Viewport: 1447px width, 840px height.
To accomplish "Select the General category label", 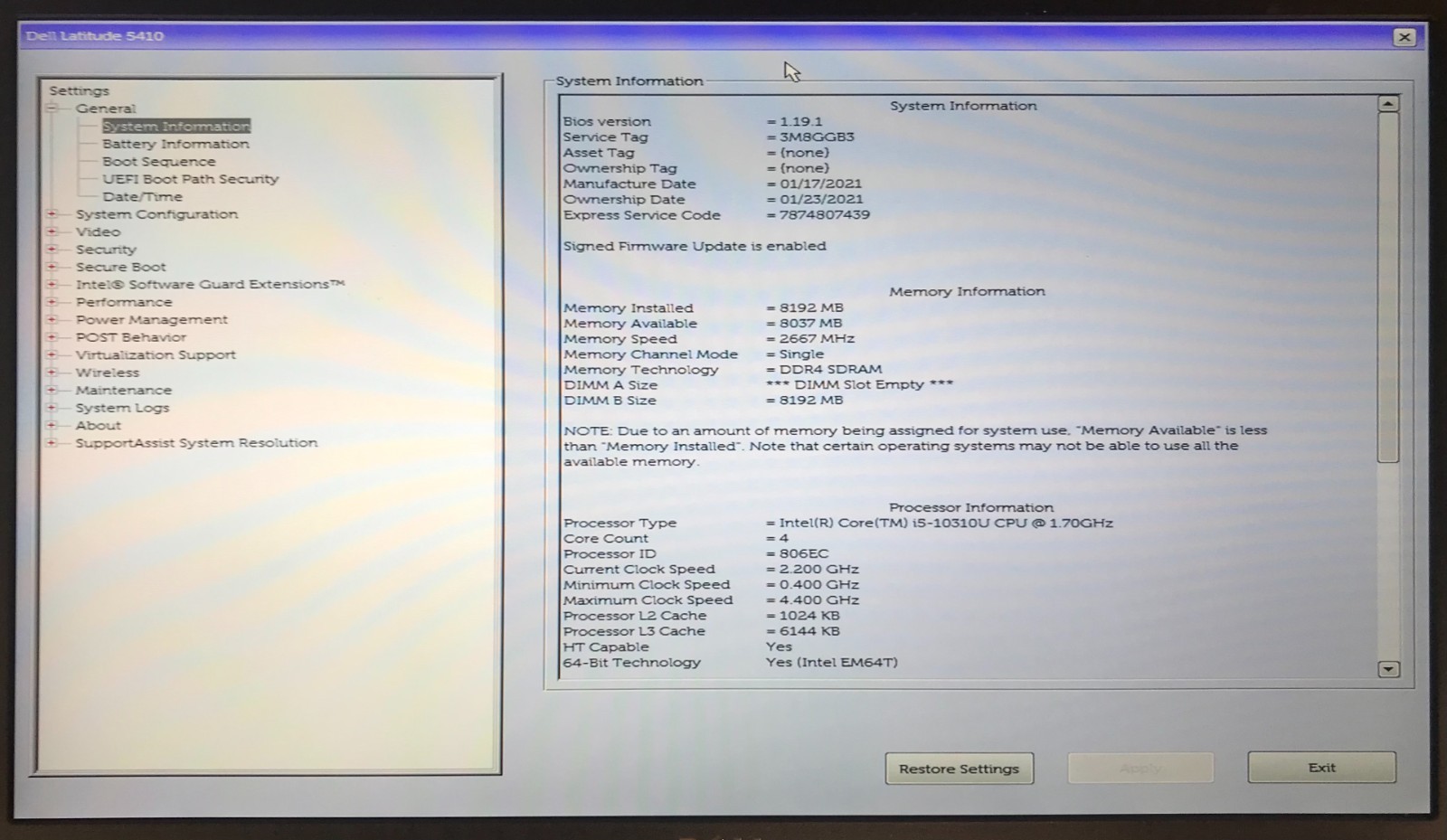I will 106,109.
